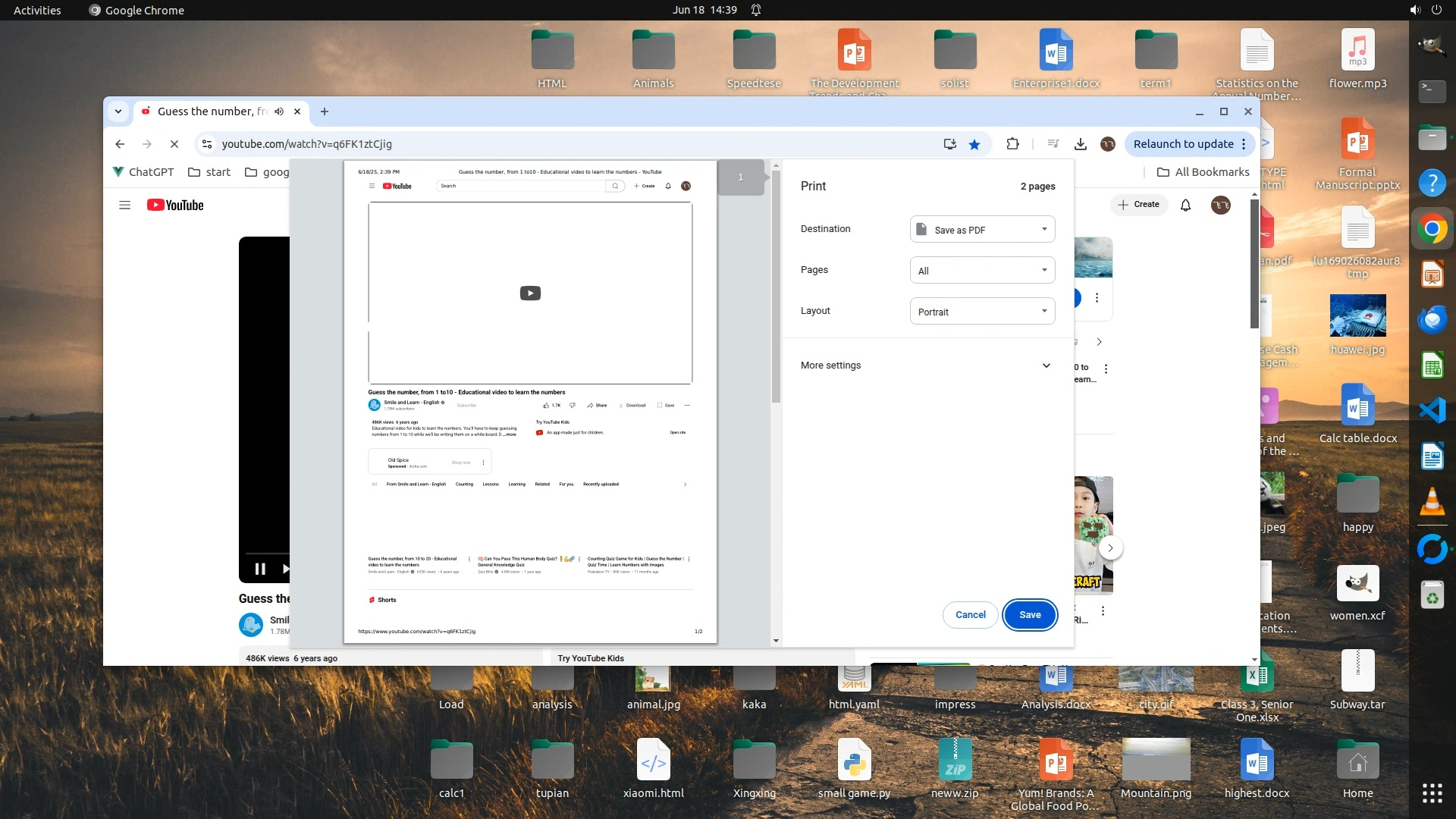Screen dimensions: 1456x819
Task: Open the Layout Portrait dropdown
Action: tap(982, 312)
